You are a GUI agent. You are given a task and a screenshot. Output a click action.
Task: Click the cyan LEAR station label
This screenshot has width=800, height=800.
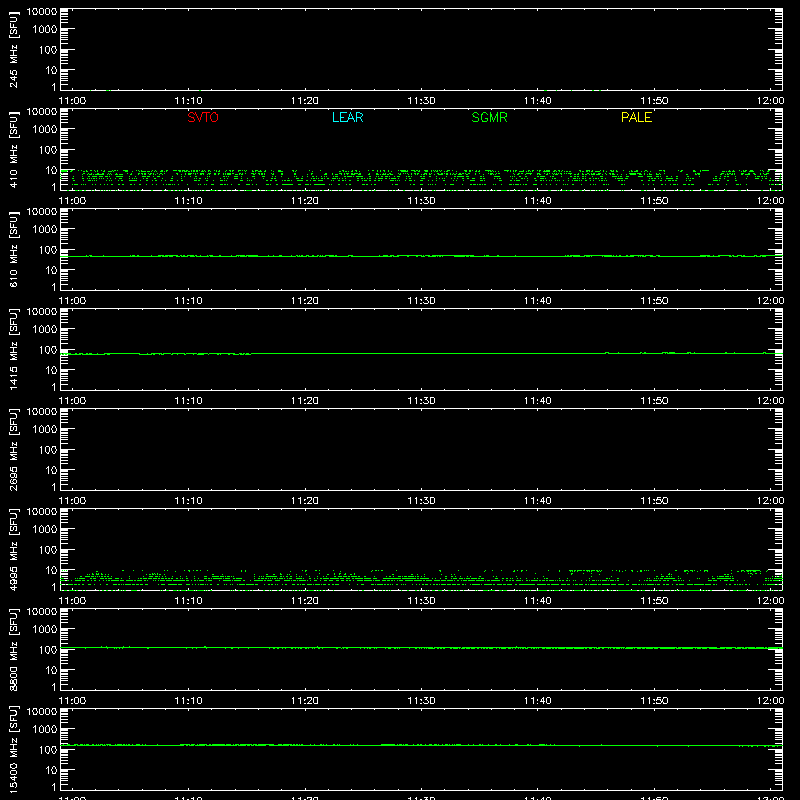pos(347,117)
